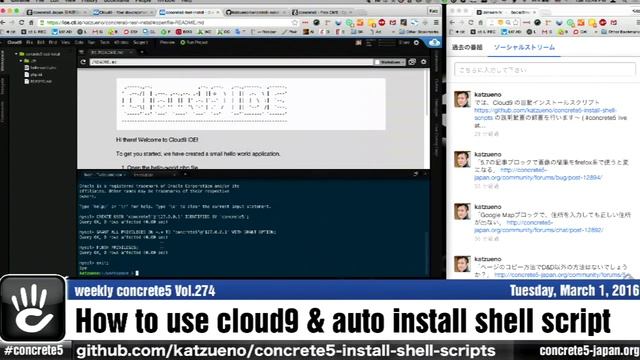
Task: Add new terminal tab with plus icon
Action: point(185,175)
